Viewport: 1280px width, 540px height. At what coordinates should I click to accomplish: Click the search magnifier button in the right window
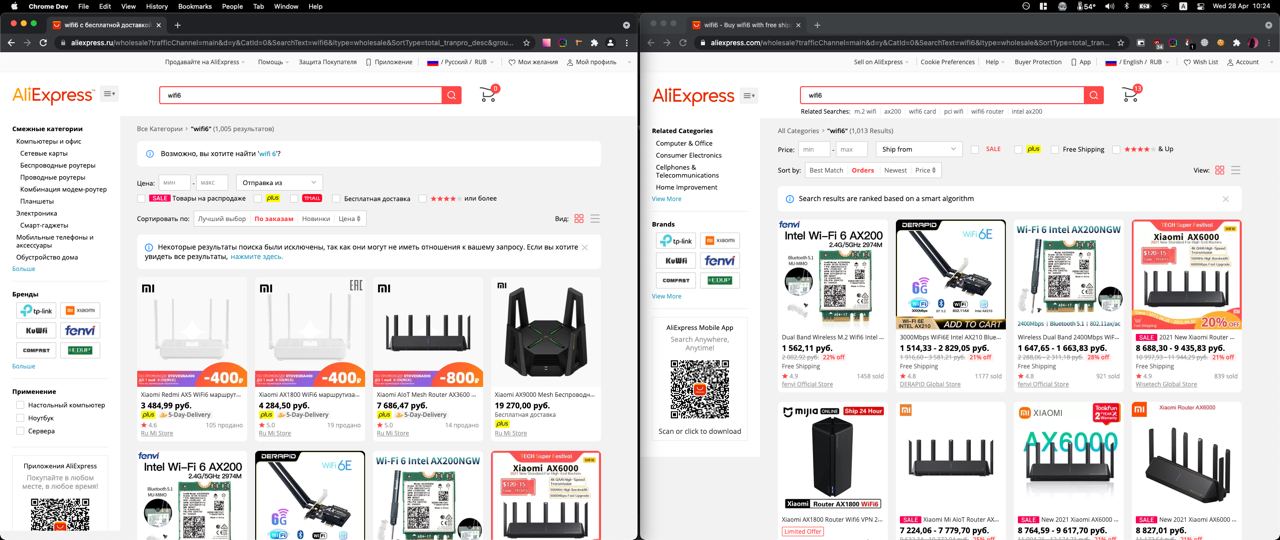coord(1093,95)
